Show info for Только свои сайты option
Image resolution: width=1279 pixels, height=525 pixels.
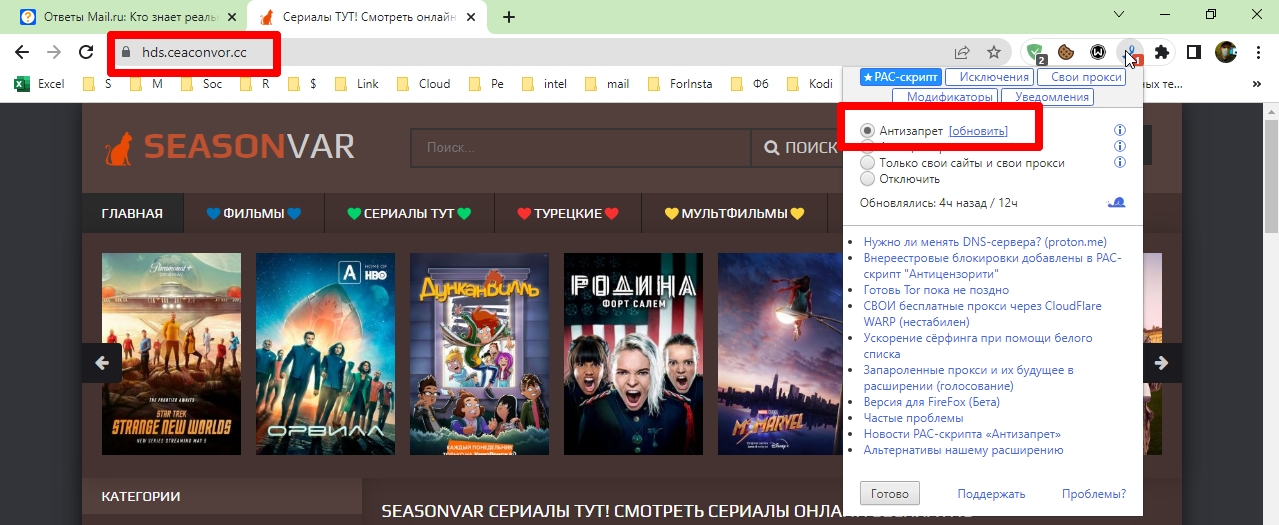1120,162
